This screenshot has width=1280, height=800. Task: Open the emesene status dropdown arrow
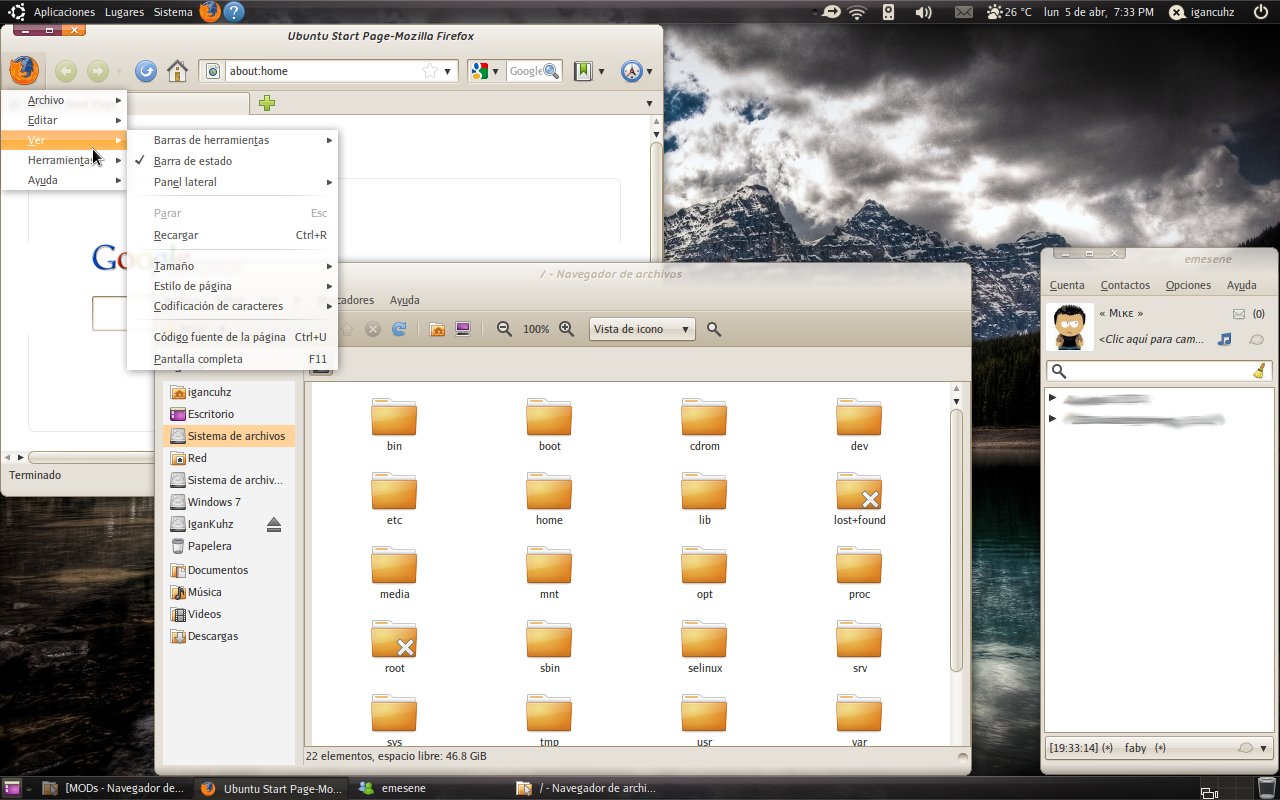[x=1263, y=748]
